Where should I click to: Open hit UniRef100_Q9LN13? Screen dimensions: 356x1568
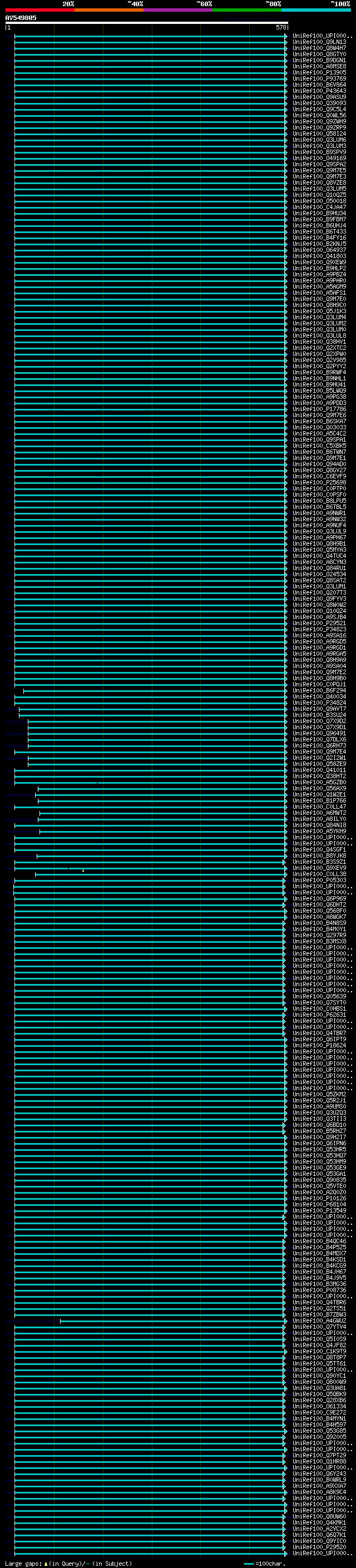319,42
